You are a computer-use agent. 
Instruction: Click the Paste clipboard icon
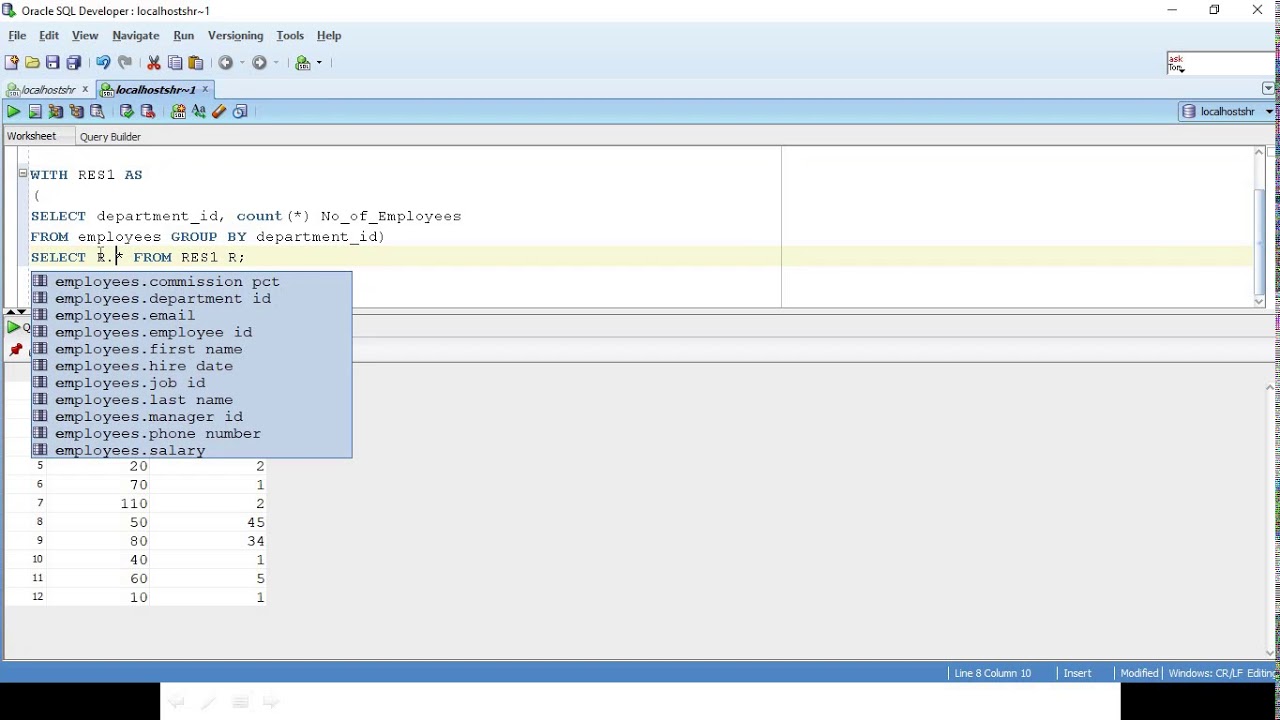pos(196,63)
